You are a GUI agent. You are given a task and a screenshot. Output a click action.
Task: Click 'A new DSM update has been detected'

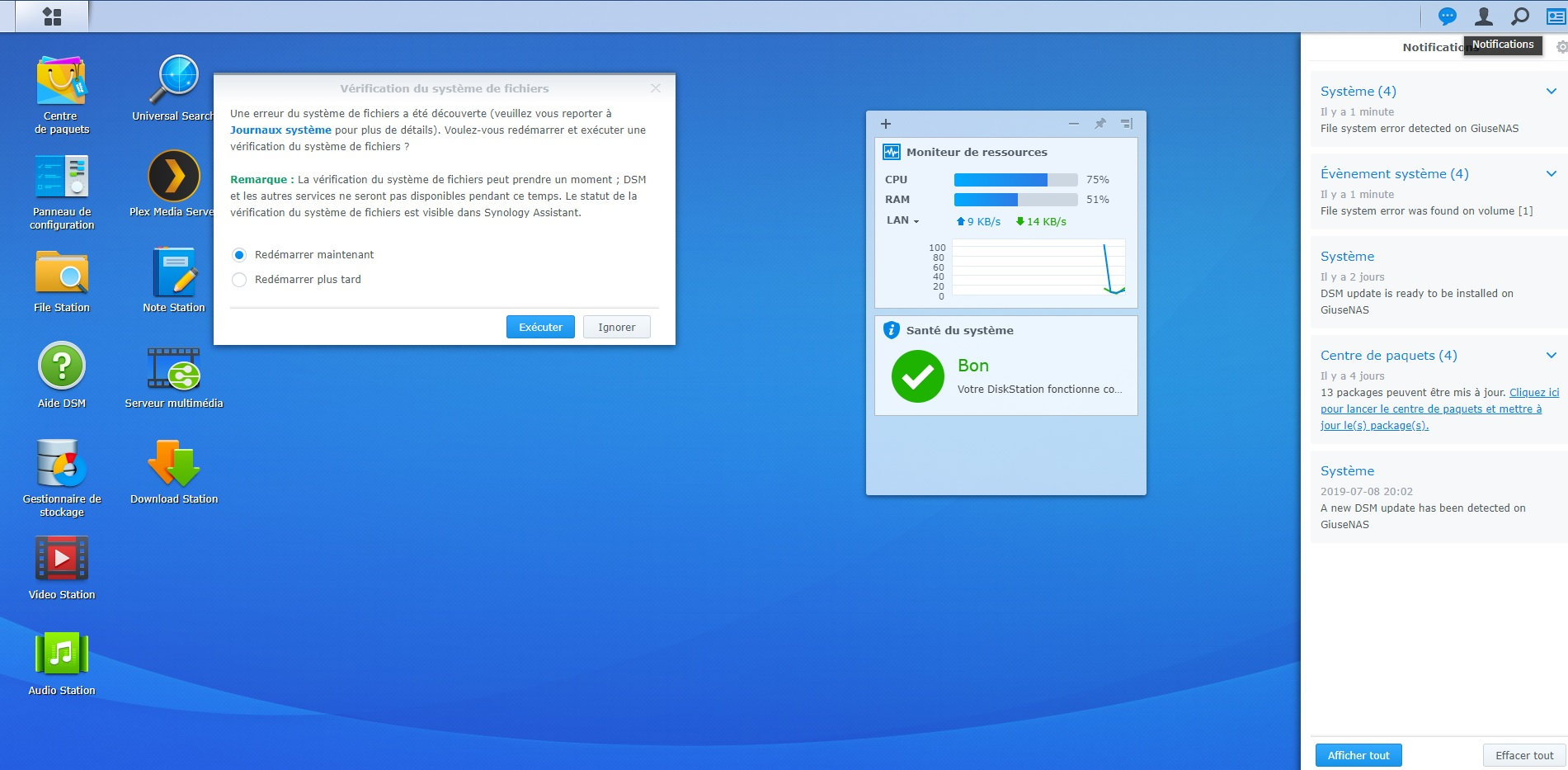[x=1423, y=516]
